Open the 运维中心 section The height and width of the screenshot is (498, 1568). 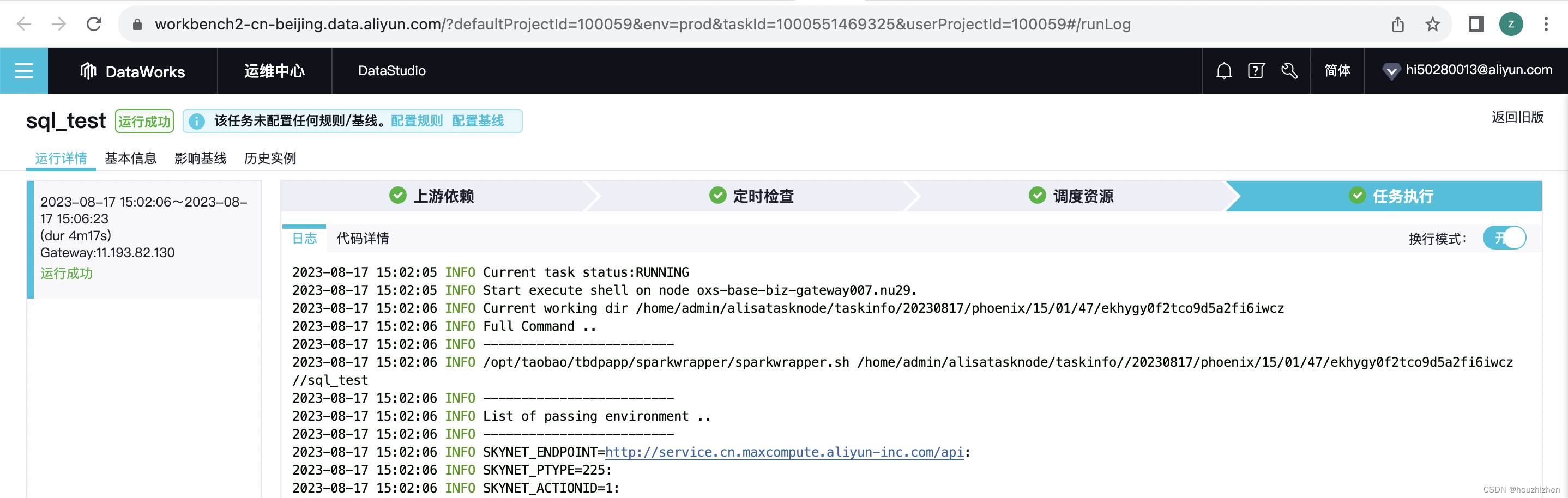point(275,71)
